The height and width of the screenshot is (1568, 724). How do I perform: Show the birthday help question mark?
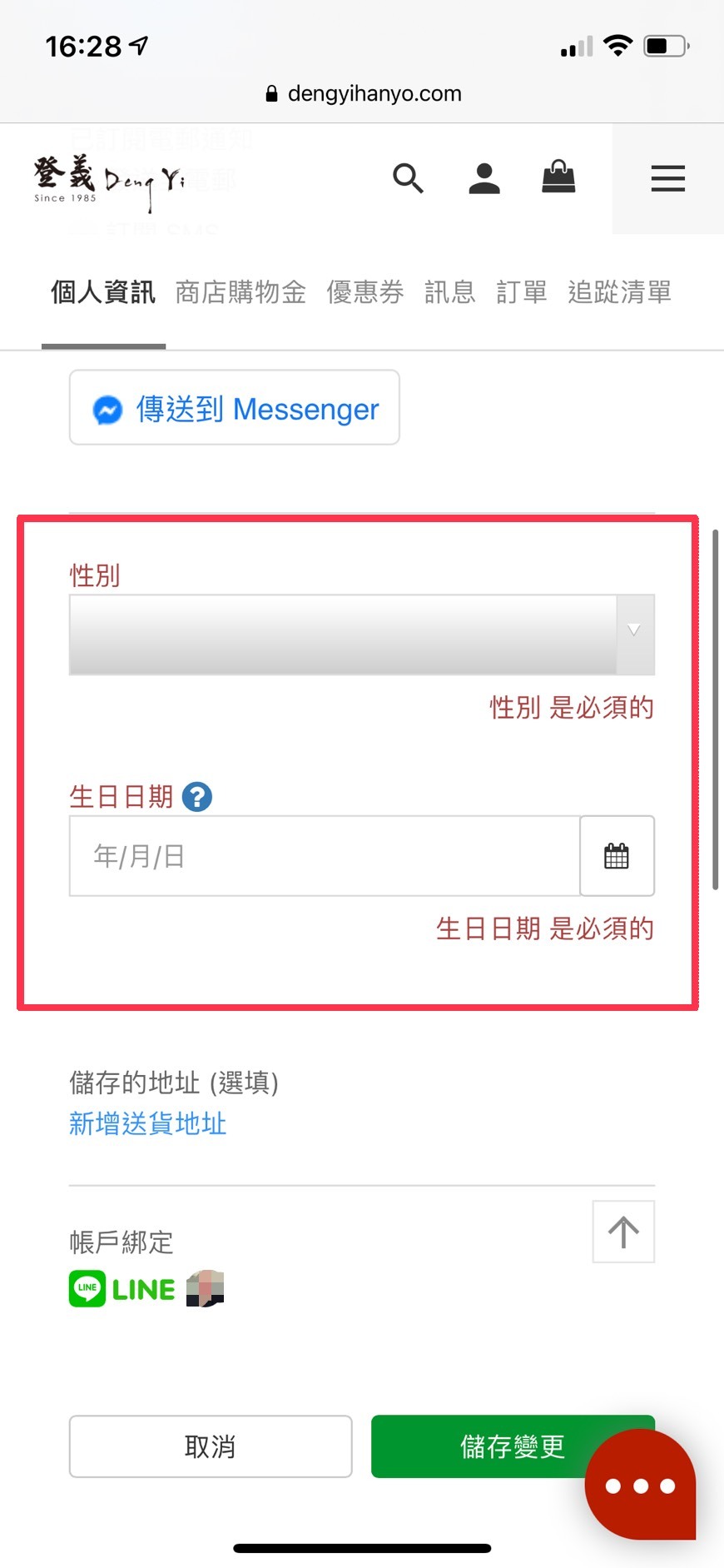point(197,797)
